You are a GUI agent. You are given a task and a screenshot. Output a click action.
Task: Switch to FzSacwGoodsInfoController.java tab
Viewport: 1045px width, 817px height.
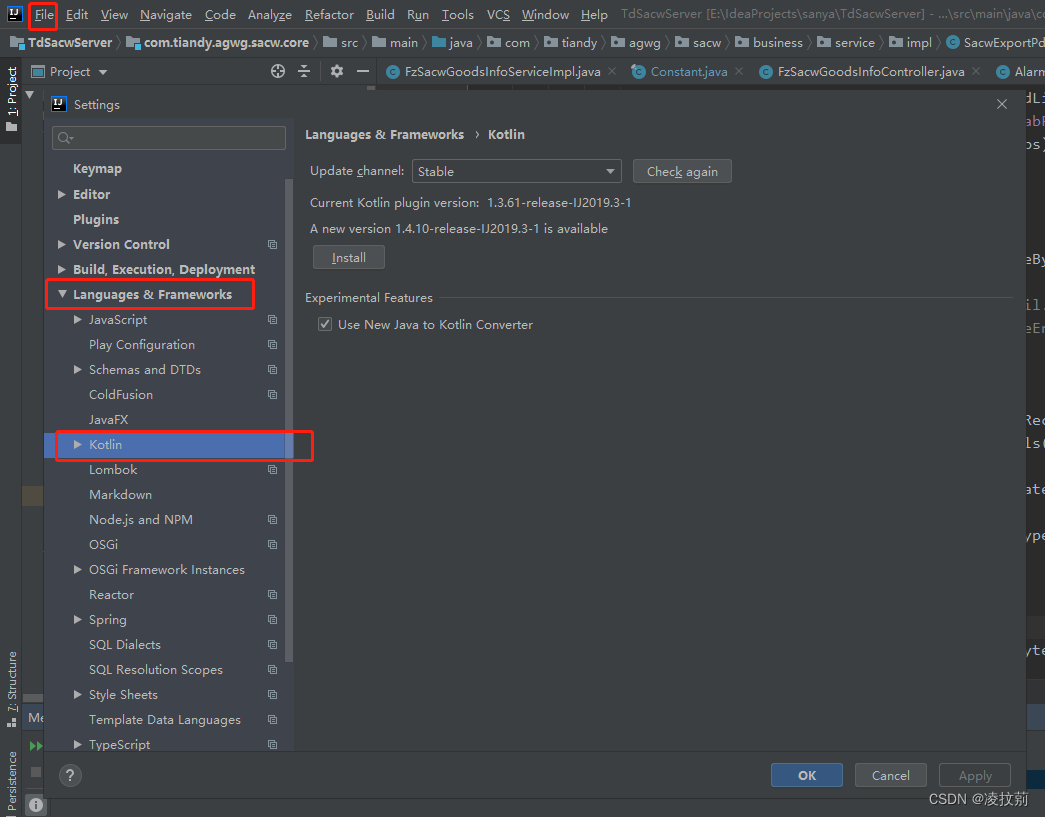pyautogui.click(x=870, y=71)
